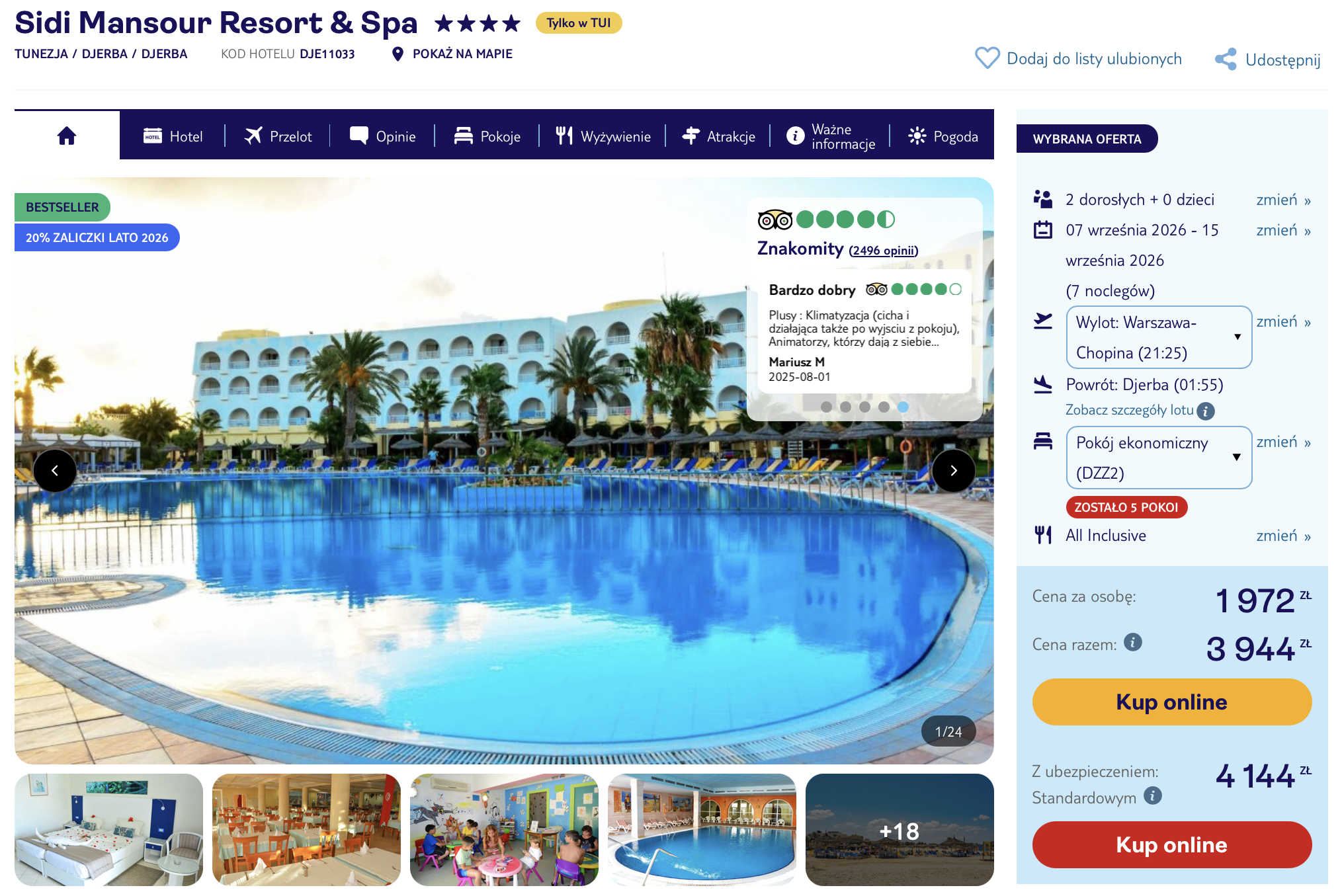Viewport: 1342px width, 896px height.
Task: Open info icon beside Standardowym insurance
Action: tap(1153, 795)
